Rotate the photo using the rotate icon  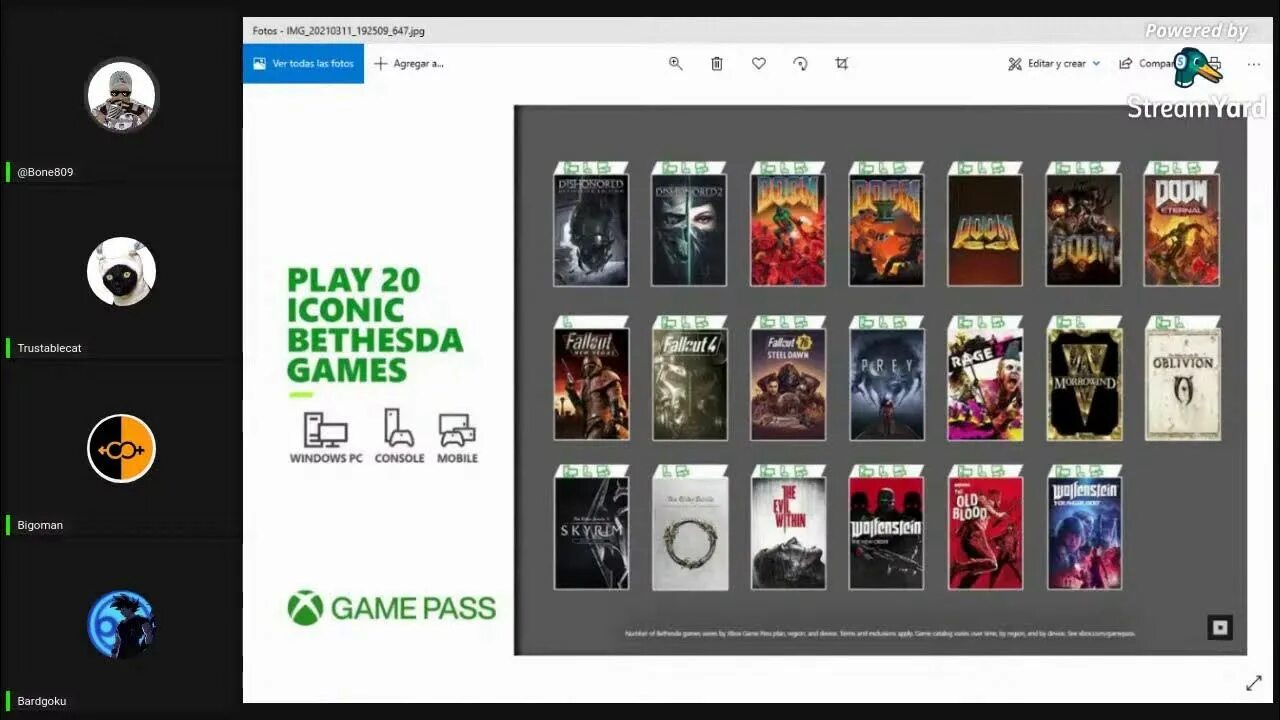[800, 63]
